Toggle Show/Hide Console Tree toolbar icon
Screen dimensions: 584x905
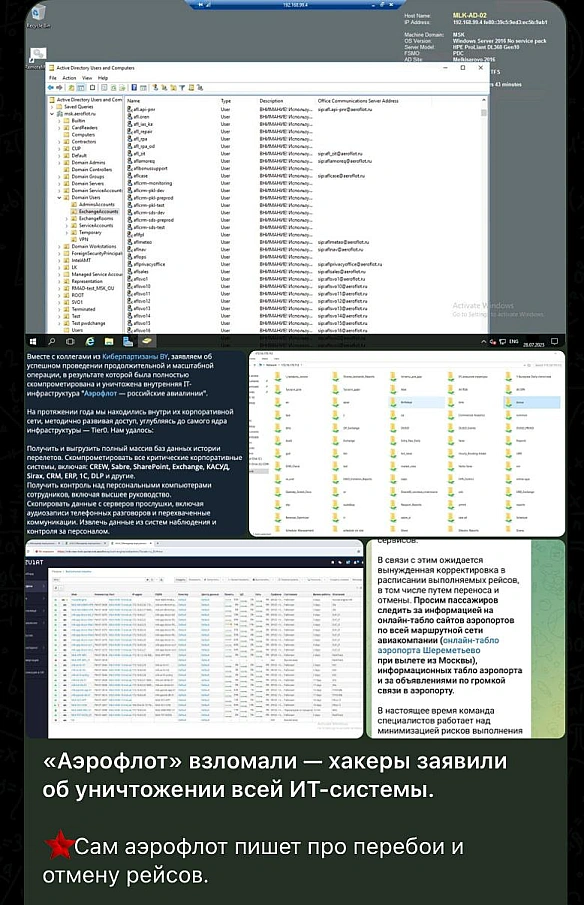[x=81, y=88]
